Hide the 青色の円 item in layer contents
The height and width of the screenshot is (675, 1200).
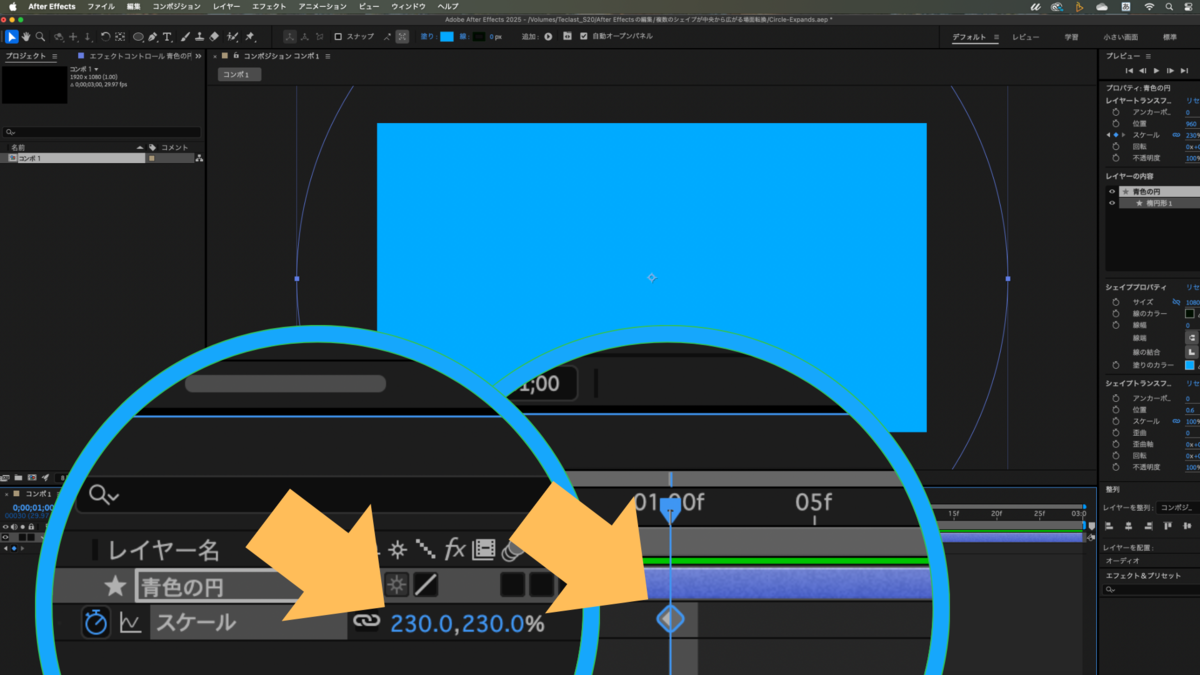point(1112,191)
